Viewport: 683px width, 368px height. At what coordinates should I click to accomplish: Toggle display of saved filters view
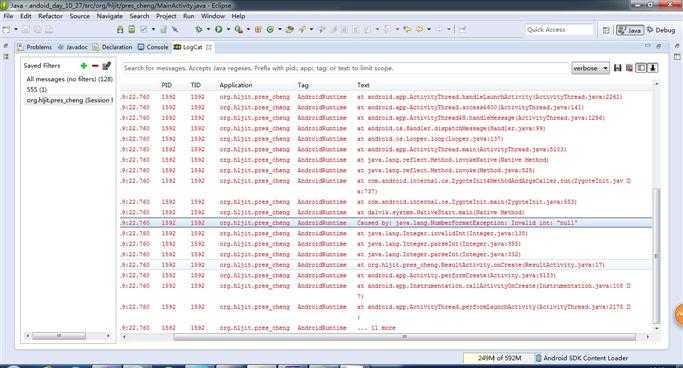[641, 68]
